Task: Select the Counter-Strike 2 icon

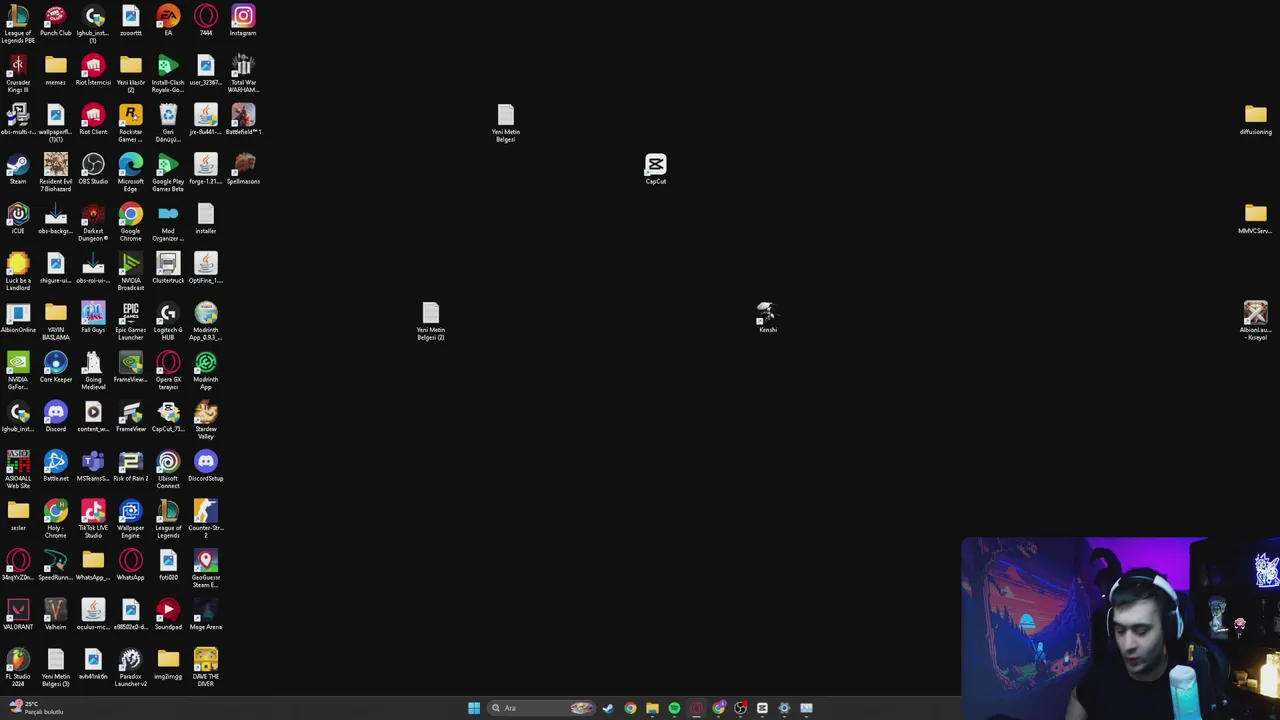Action: point(206,519)
